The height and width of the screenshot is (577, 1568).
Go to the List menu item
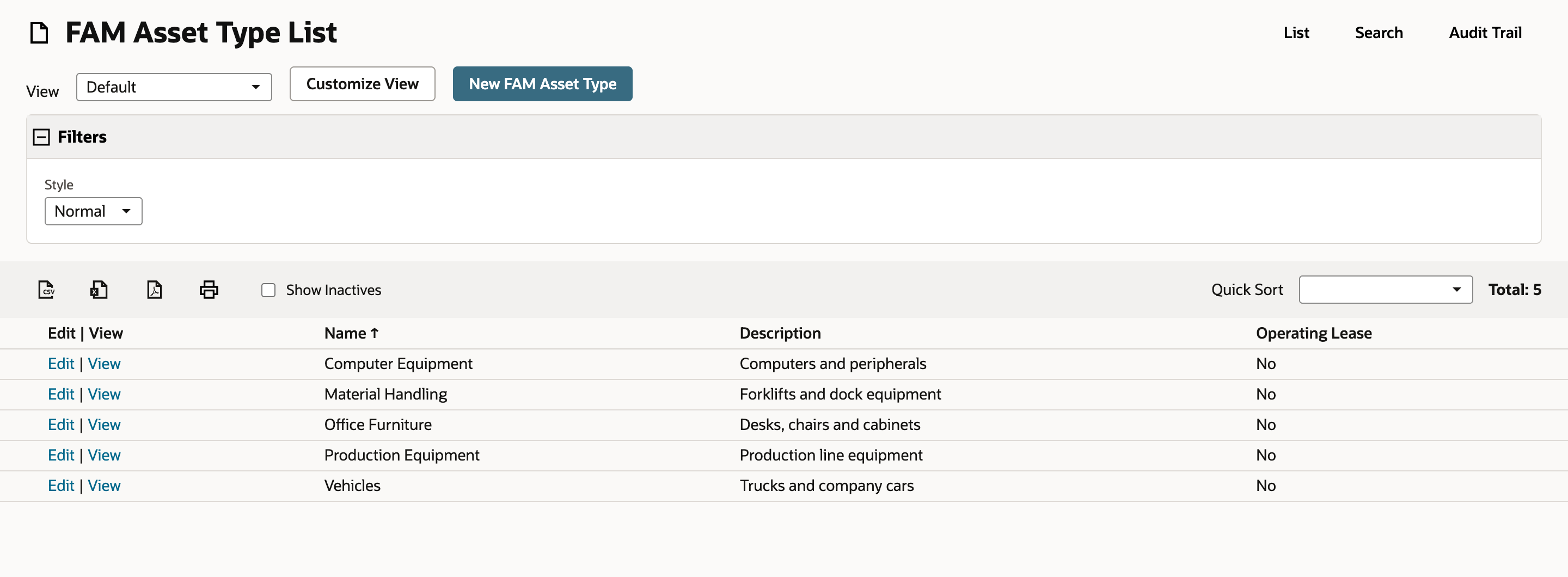[x=1296, y=33]
